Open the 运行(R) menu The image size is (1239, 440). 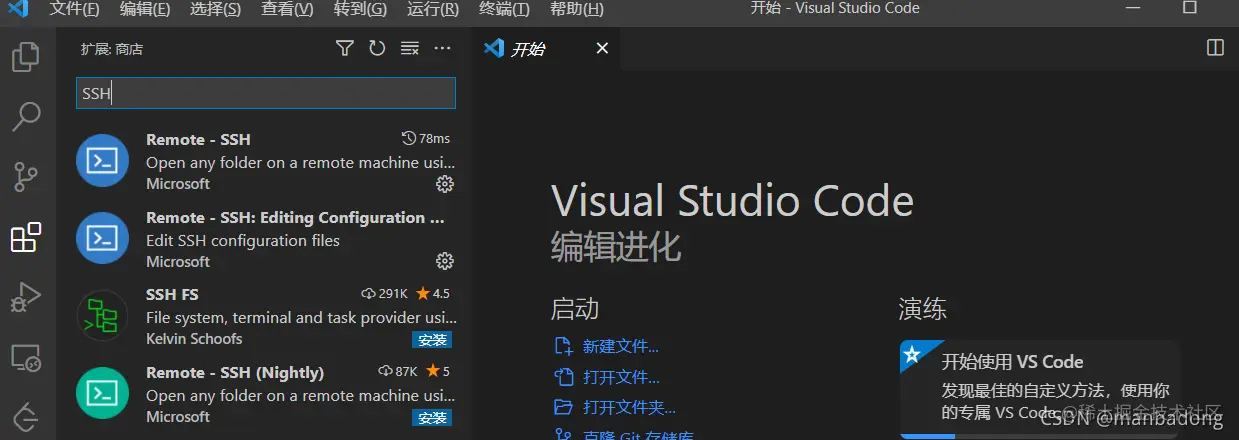pyautogui.click(x=433, y=9)
